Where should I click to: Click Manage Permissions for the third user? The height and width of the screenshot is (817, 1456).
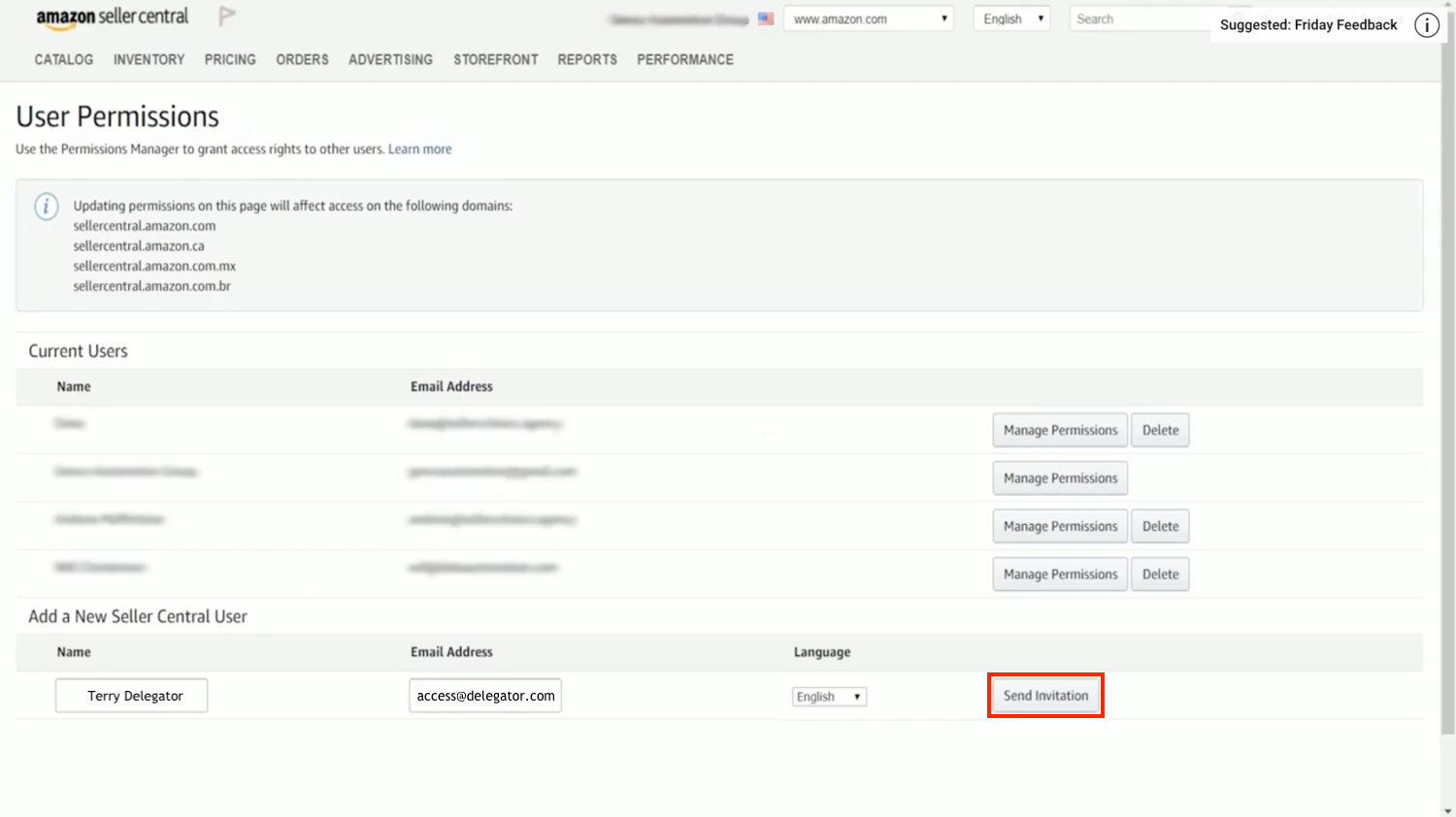(x=1060, y=526)
